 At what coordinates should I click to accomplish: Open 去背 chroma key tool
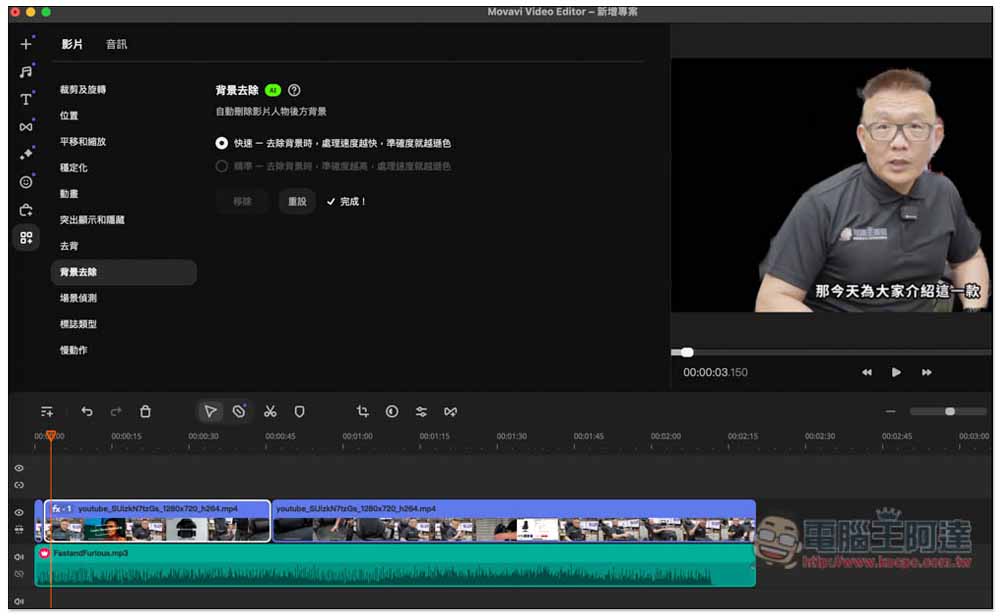(x=69, y=246)
